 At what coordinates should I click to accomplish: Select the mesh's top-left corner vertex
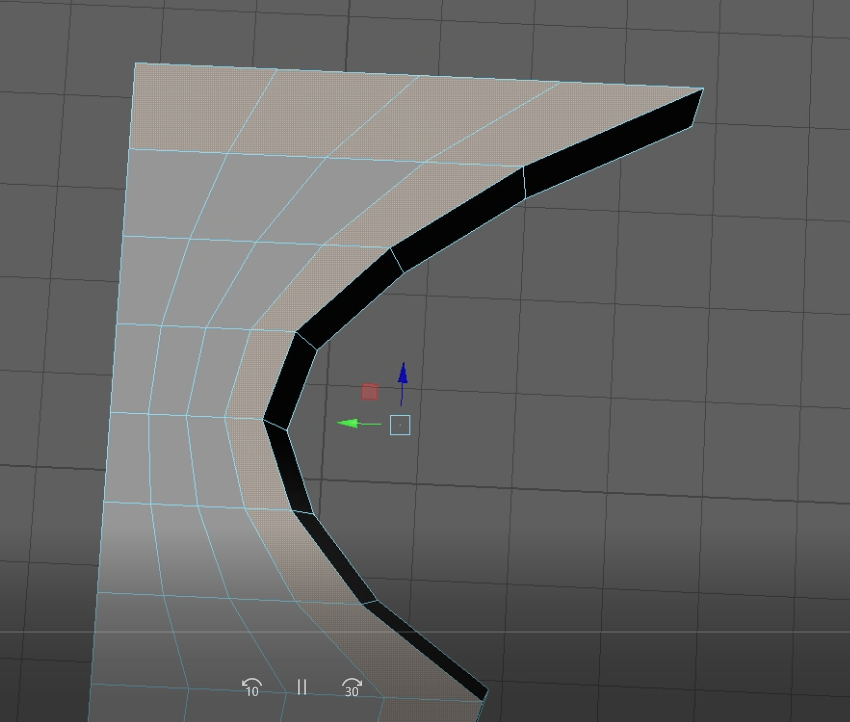point(136,64)
